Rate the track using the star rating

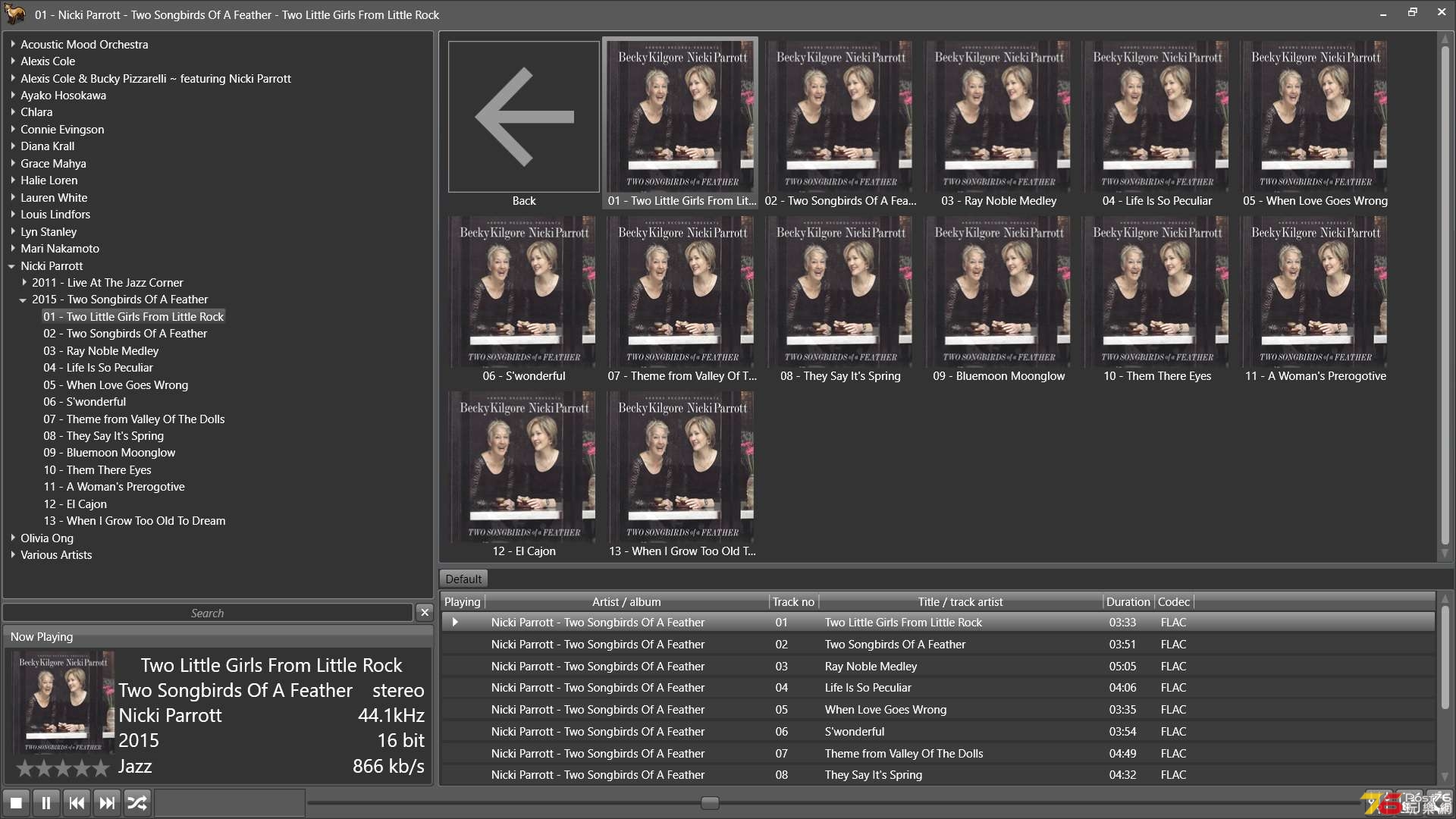pyautogui.click(x=63, y=768)
